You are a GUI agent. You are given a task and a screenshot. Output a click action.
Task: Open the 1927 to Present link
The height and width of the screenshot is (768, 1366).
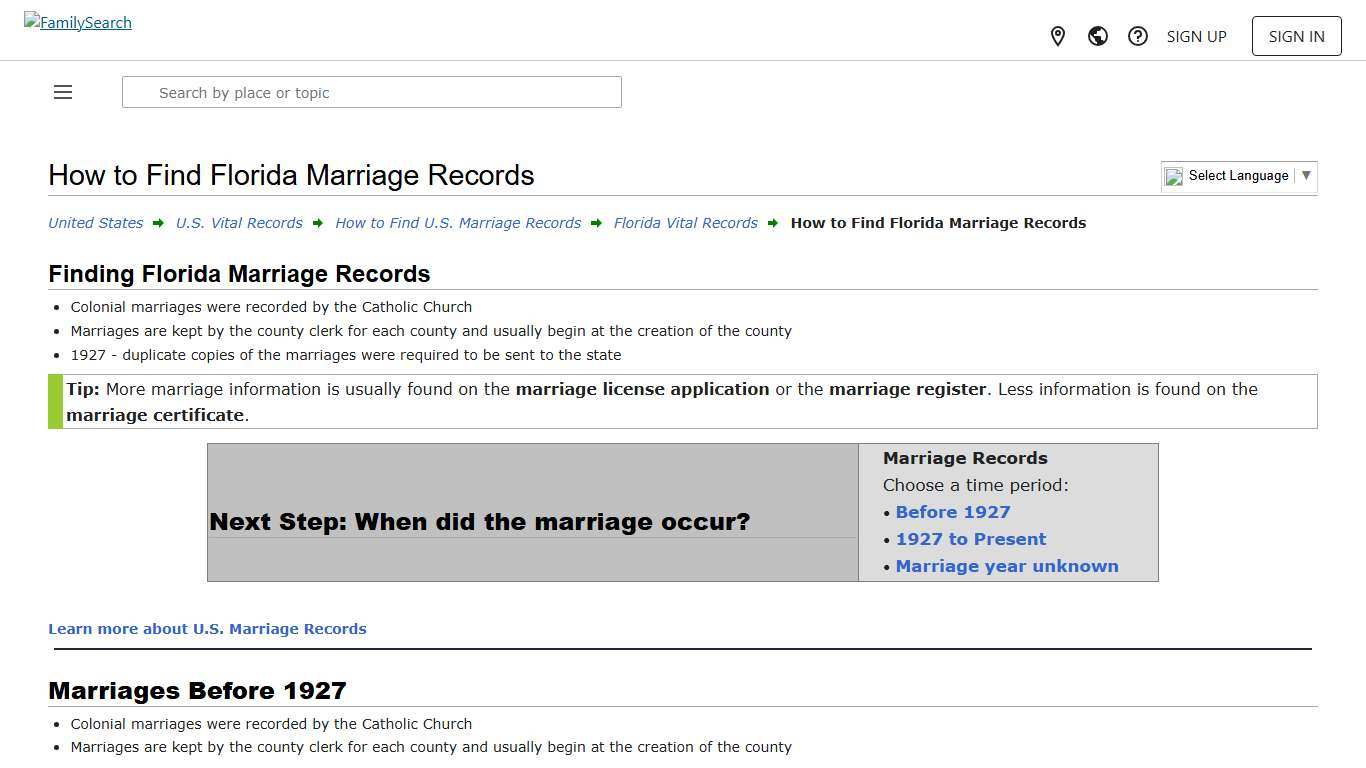click(x=971, y=539)
